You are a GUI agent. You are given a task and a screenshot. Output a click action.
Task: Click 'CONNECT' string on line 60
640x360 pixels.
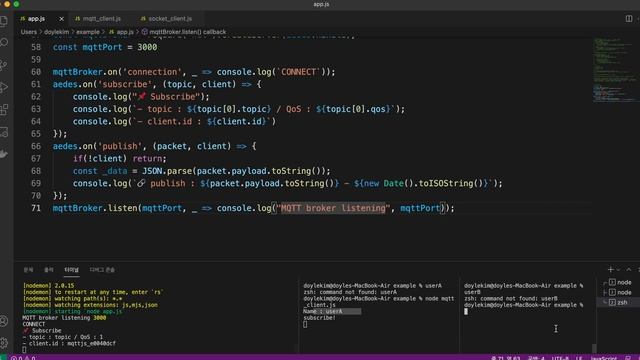point(298,72)
